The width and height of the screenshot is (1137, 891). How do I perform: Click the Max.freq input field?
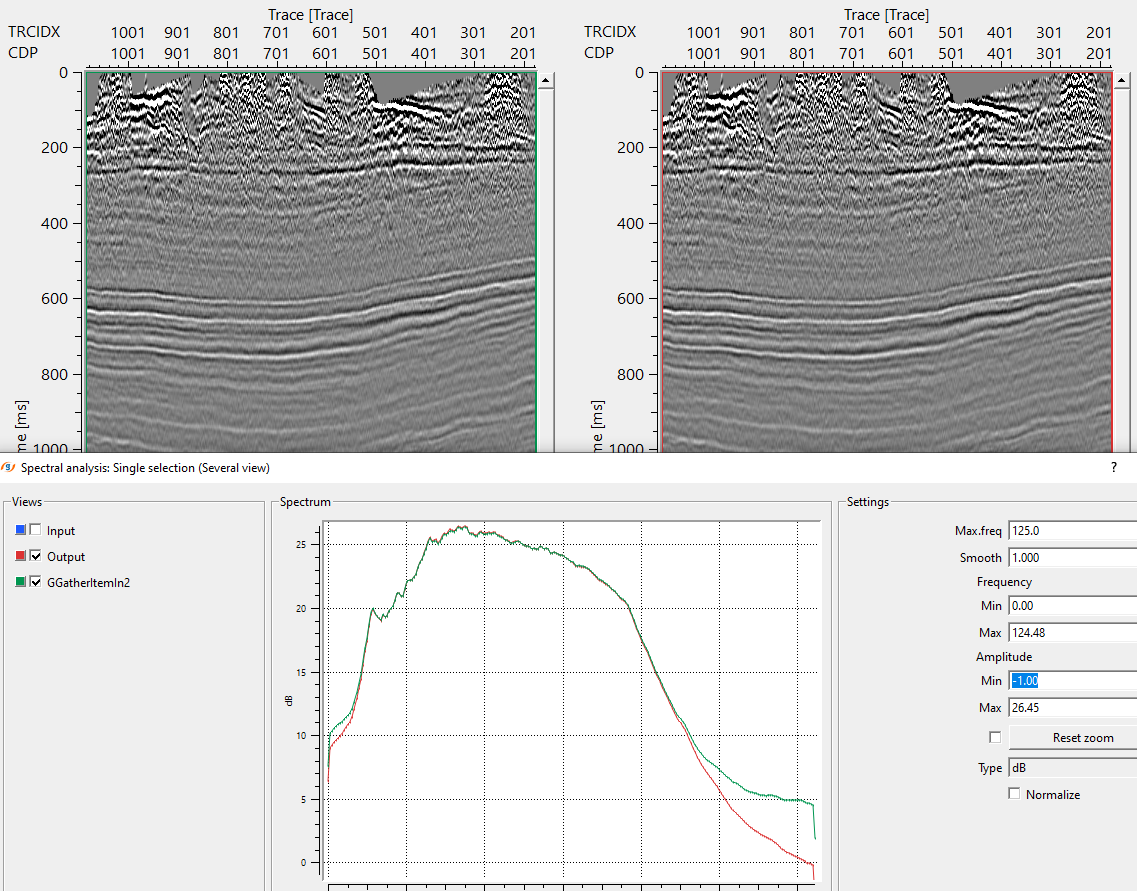(1072, 530)
